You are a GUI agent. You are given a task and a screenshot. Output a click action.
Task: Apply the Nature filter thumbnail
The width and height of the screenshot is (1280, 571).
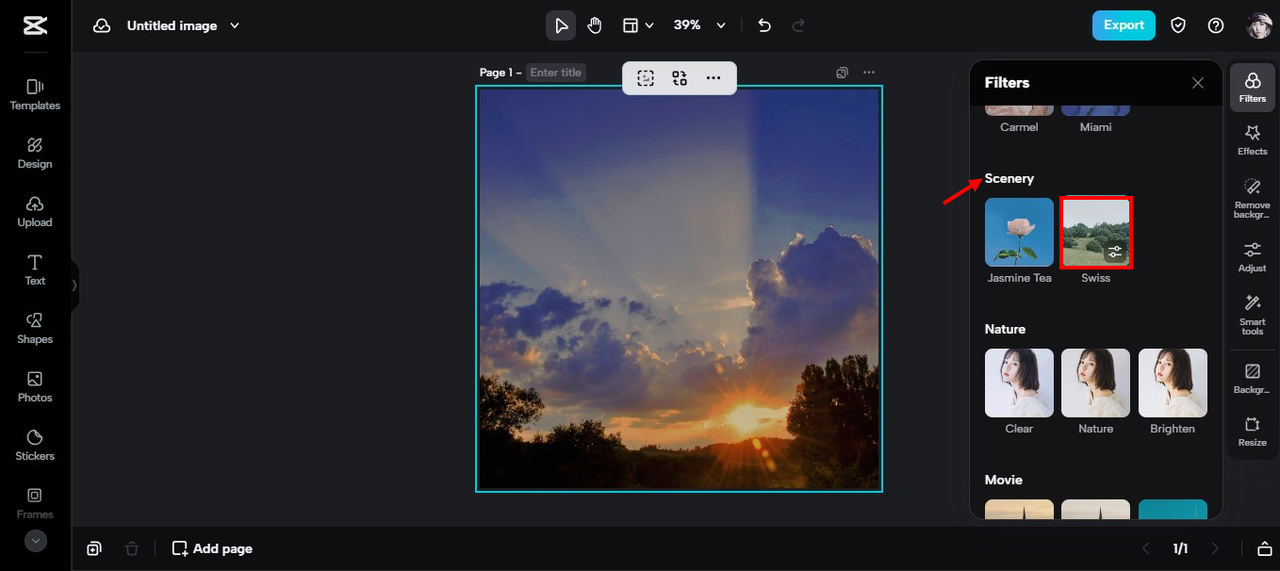(1096, 383)
